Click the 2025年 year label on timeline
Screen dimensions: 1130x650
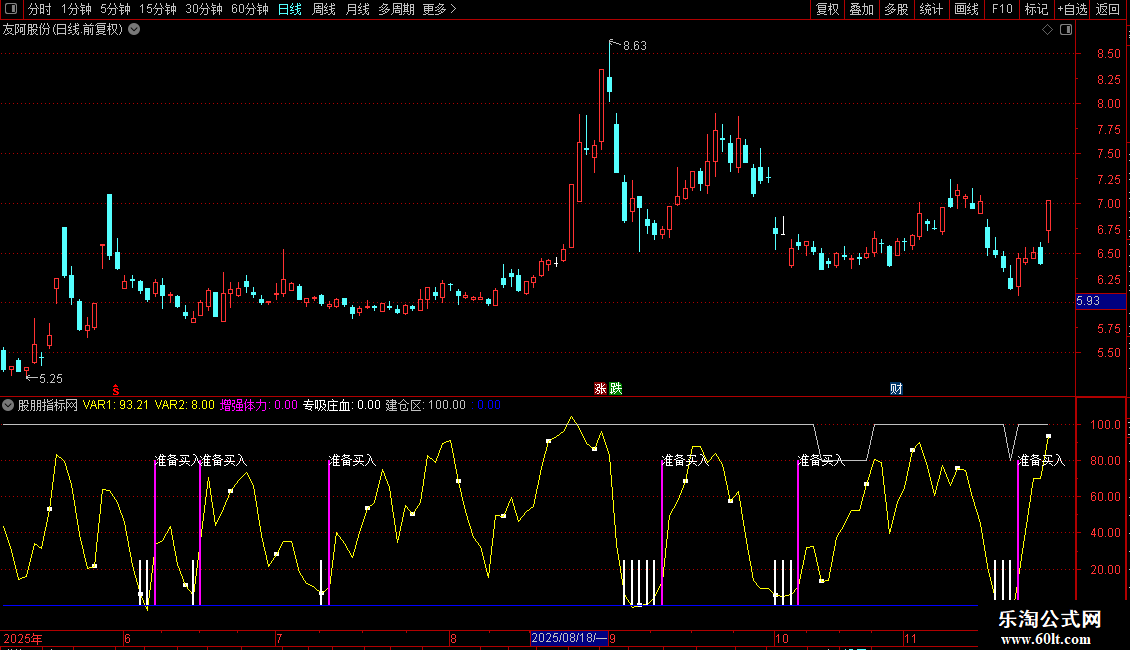coord(23,638)
